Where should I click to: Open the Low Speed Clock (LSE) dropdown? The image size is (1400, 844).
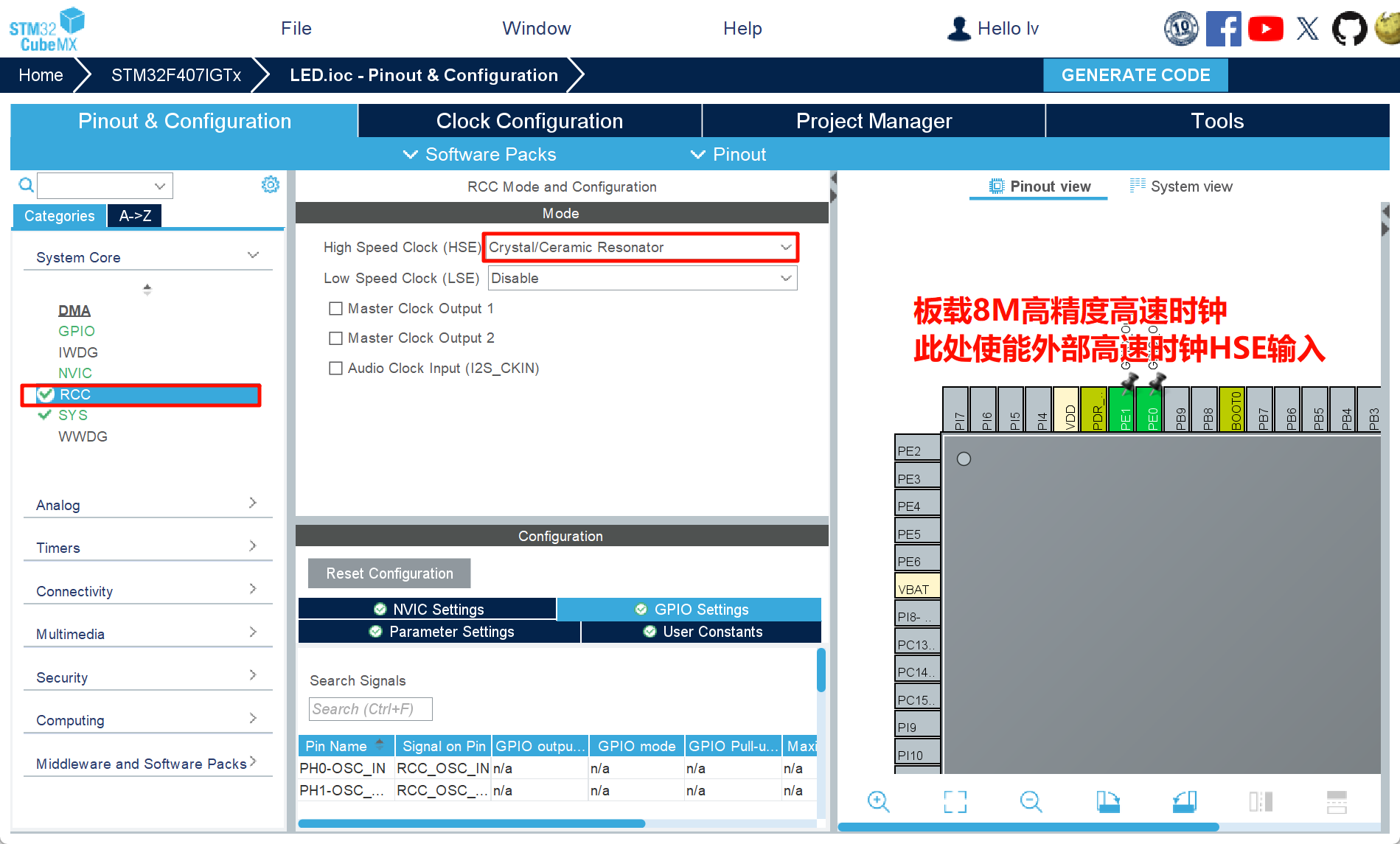click(x=784, y=278)
